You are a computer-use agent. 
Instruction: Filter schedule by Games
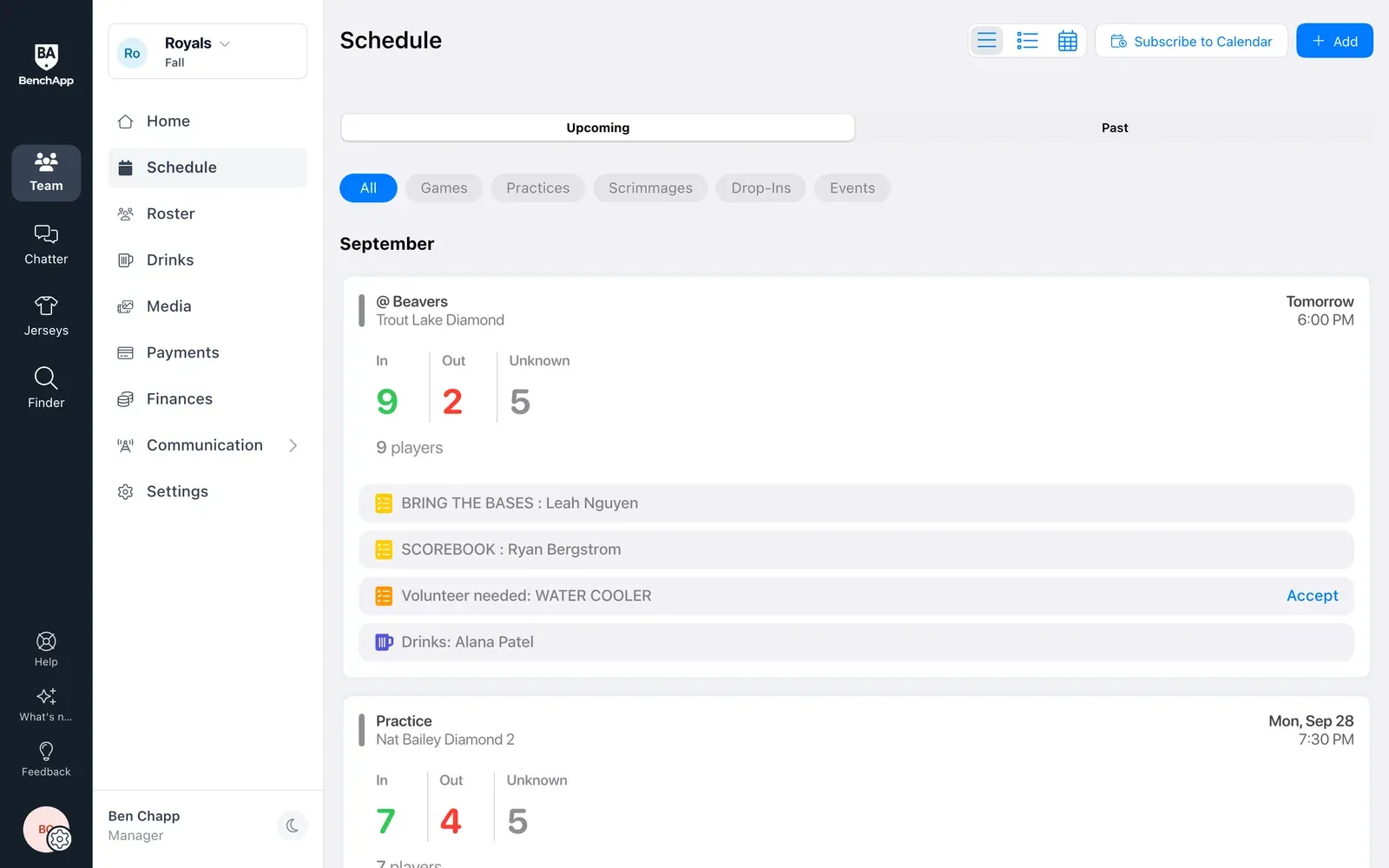pos(444,188)
